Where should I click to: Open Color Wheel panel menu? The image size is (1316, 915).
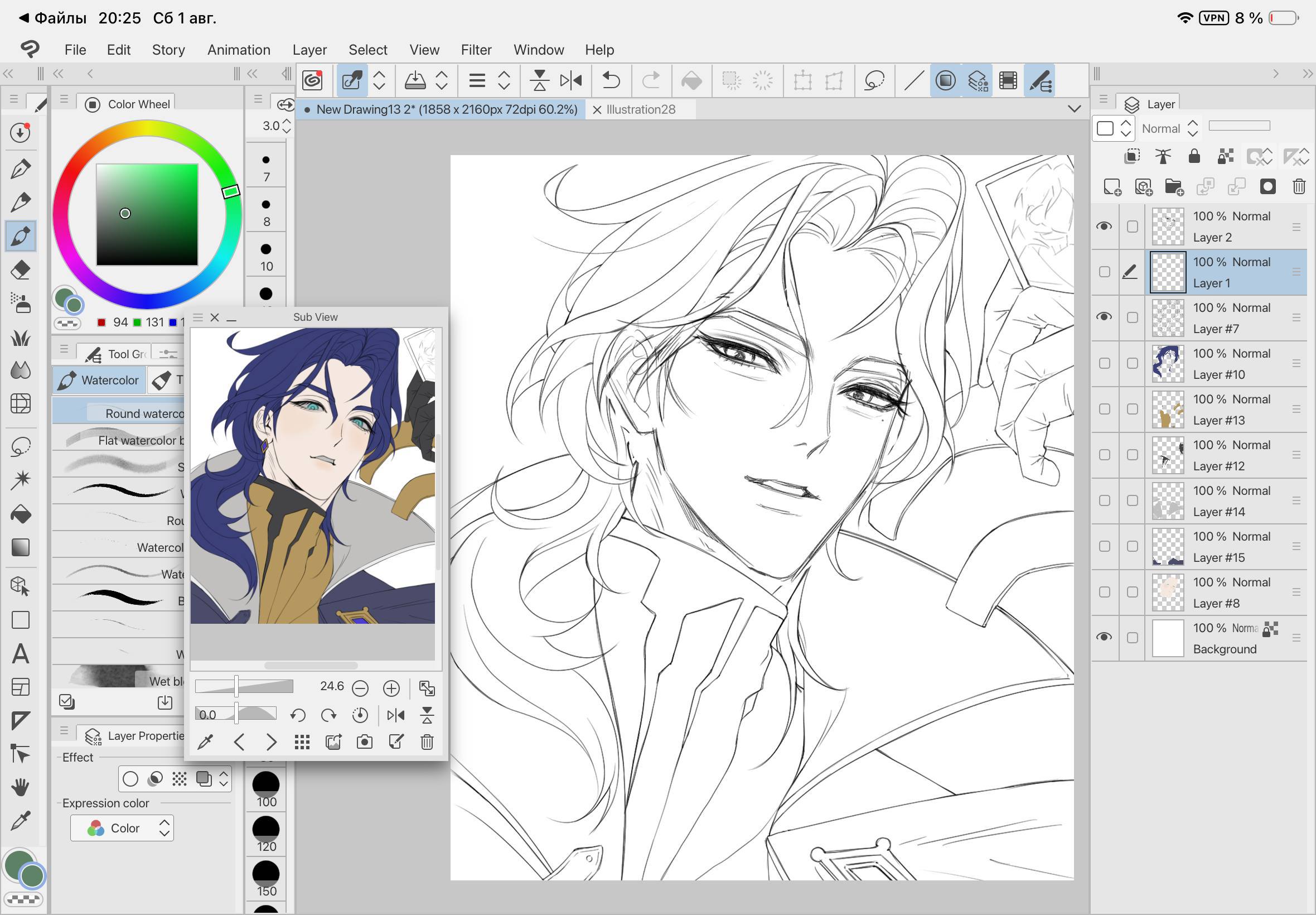point(64,99)
